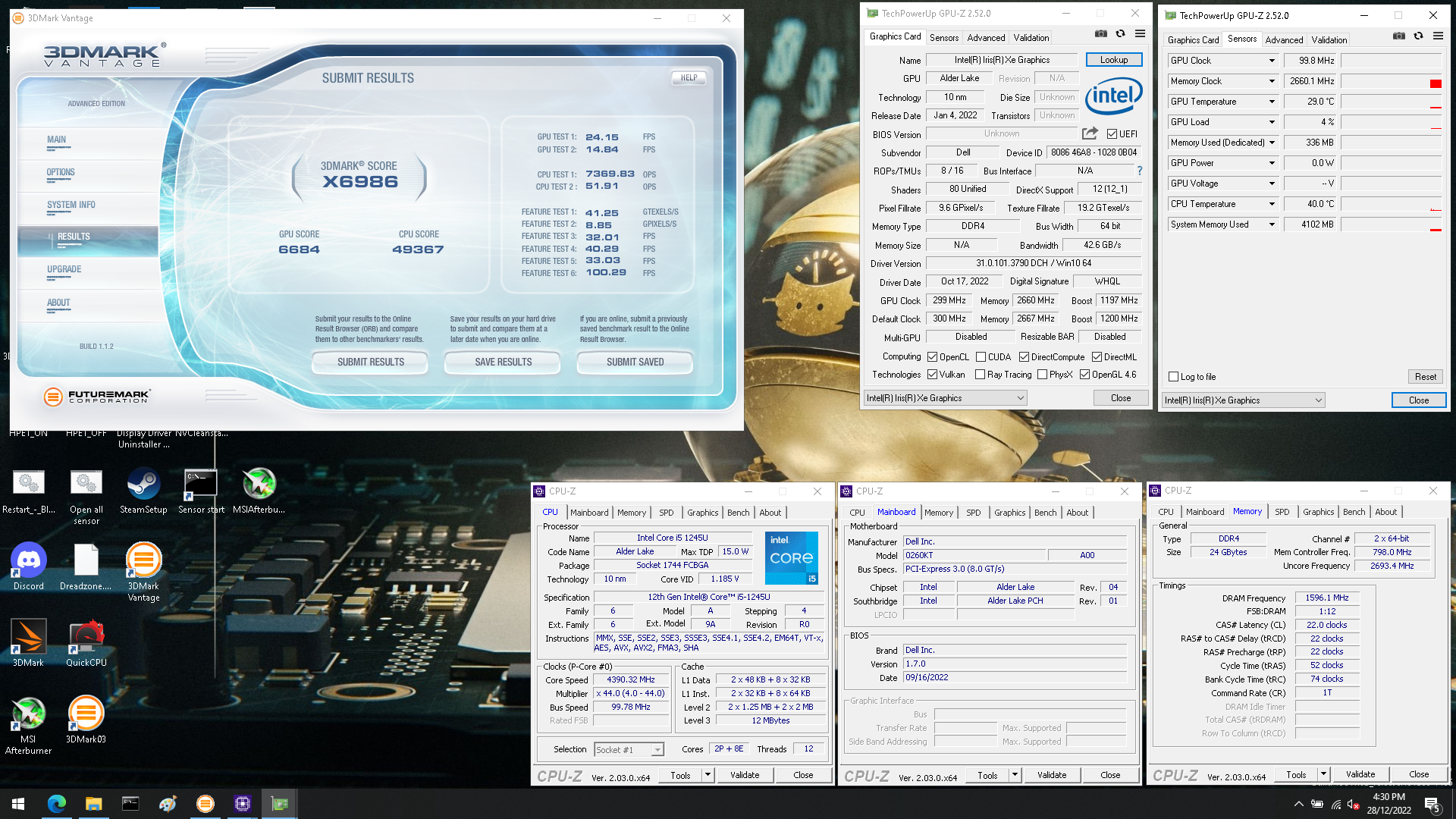Toggle OpenCL checkbox in GPU-Z
Screen dimensions: 1456x819
(933, 357)
